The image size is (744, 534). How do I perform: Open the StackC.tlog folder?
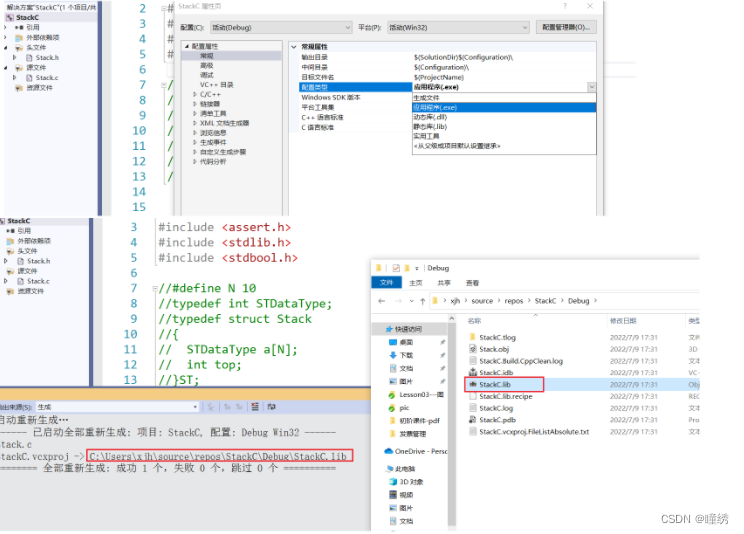pos(497,337)
